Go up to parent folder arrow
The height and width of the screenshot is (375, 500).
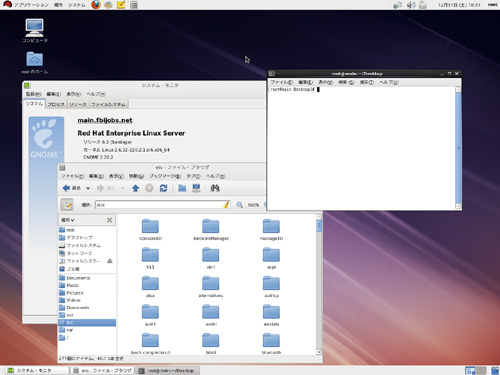click(135, 188)
